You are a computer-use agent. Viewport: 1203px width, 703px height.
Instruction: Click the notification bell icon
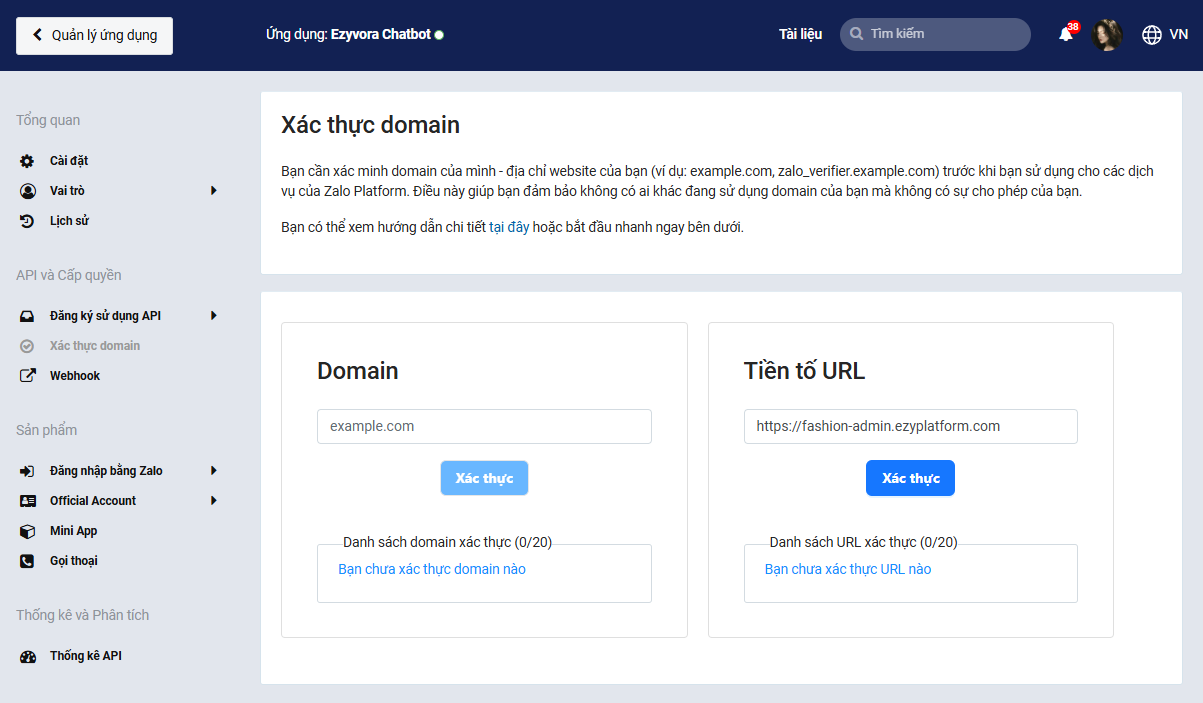pyautogui.click(x=1066, y=35)
